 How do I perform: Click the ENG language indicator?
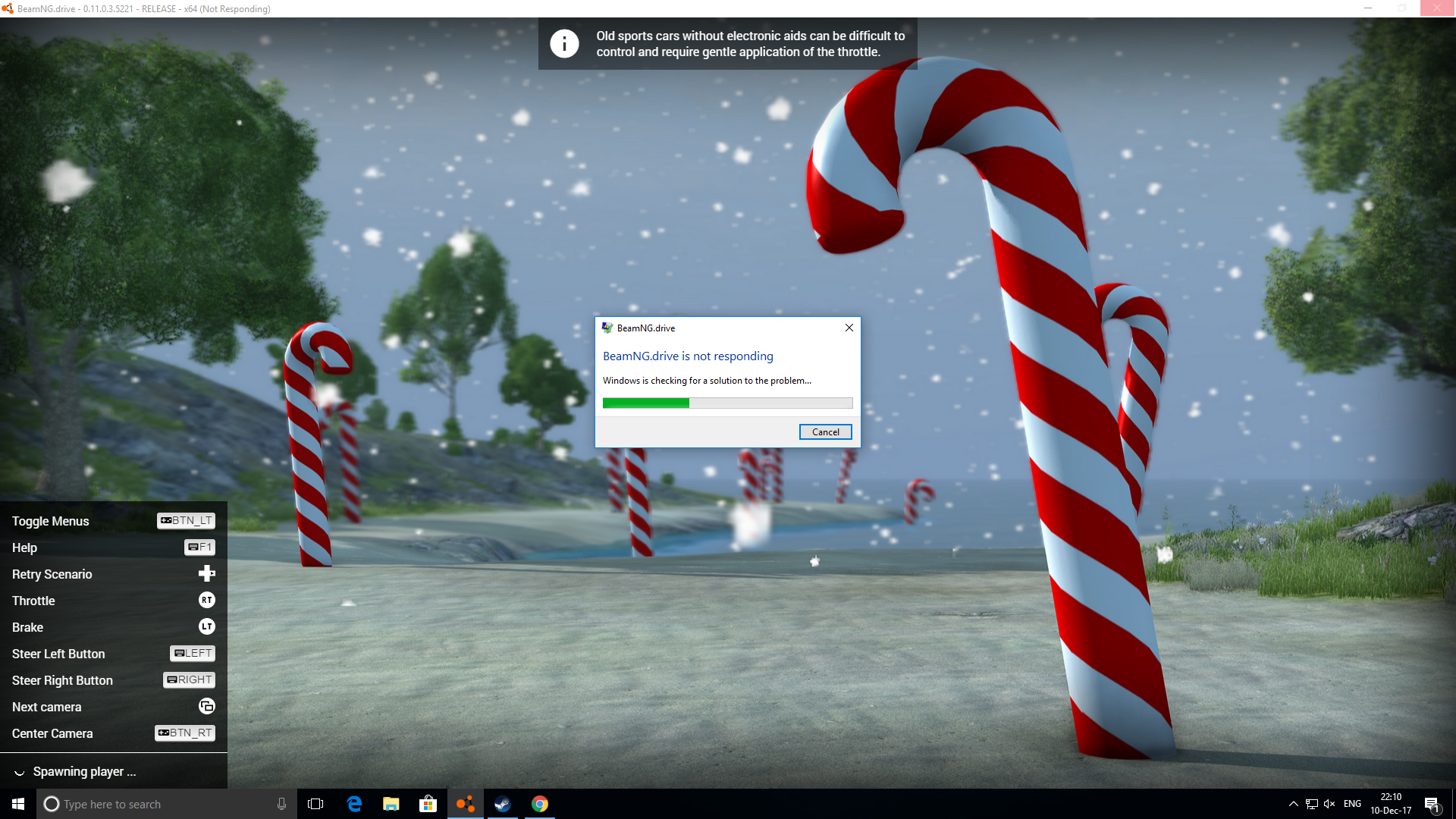(x=1352, y=804)
